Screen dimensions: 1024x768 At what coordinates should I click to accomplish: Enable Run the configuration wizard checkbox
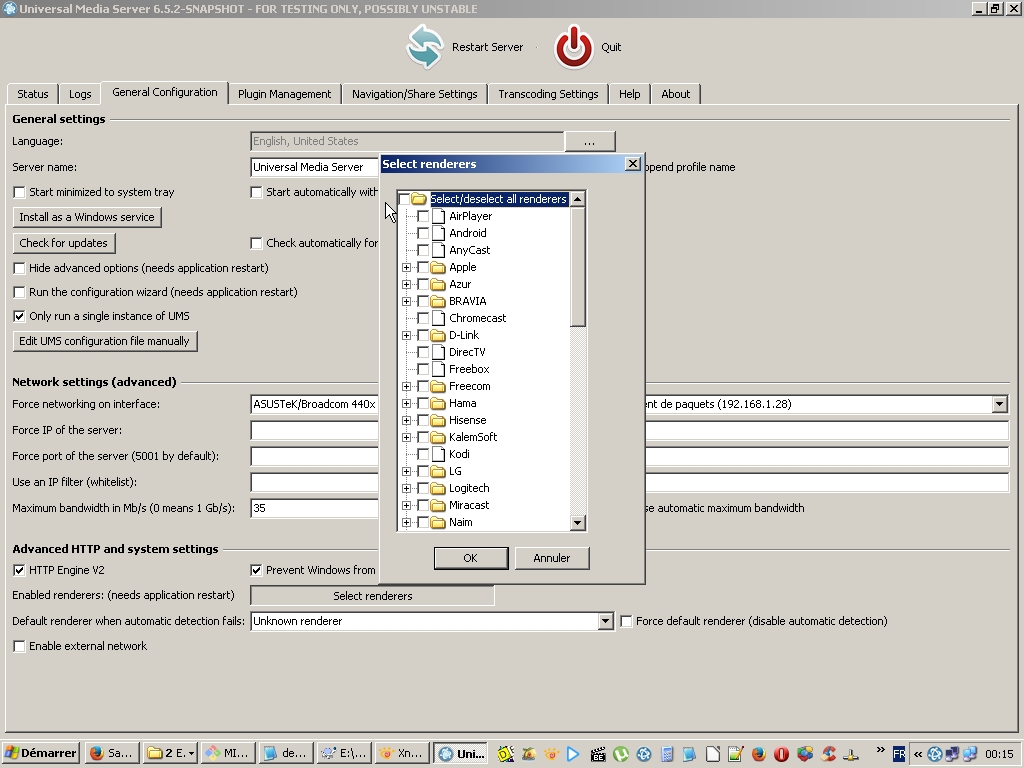(20, 292)
